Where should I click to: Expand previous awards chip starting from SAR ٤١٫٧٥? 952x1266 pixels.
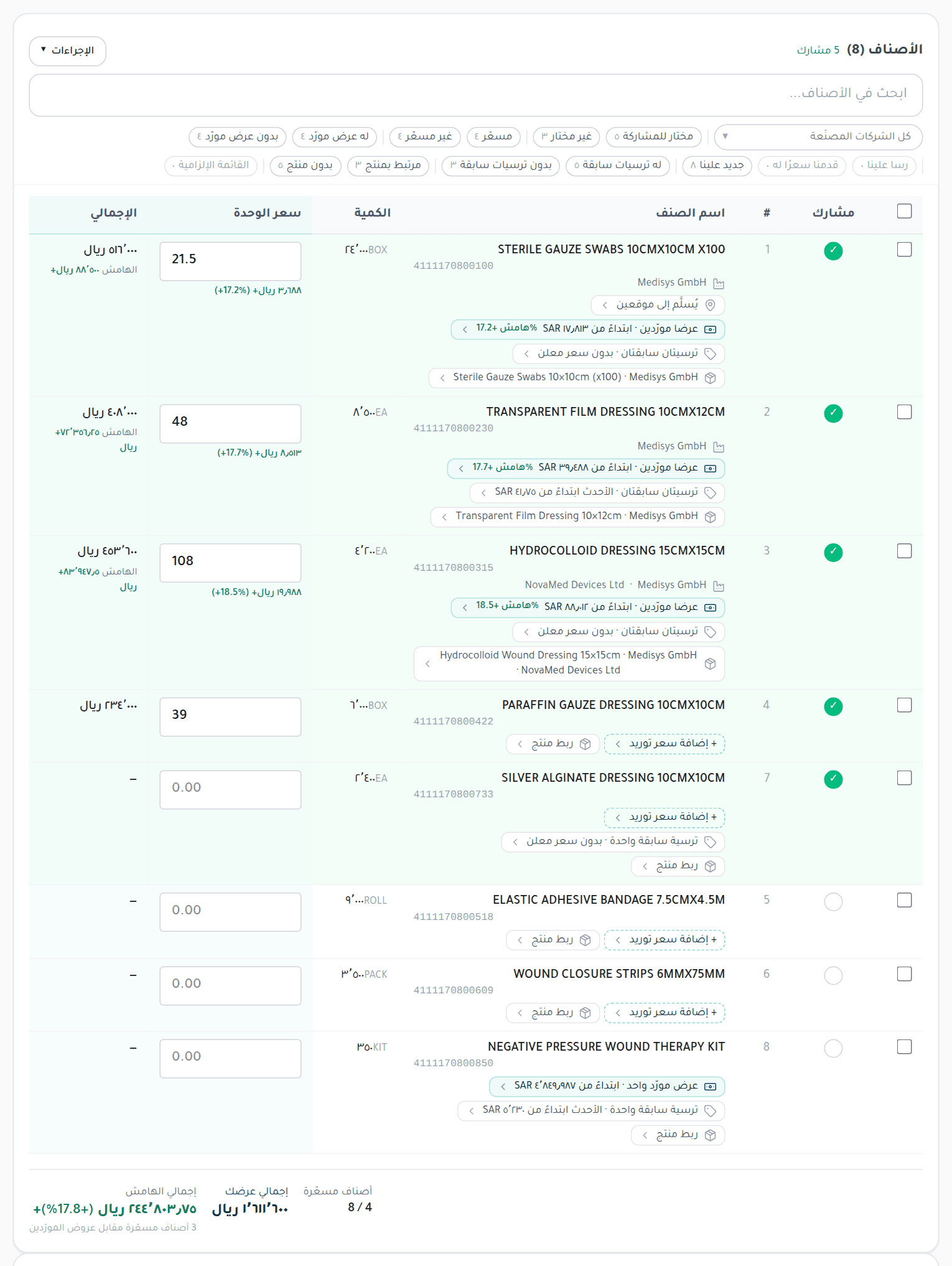point(597,492)
